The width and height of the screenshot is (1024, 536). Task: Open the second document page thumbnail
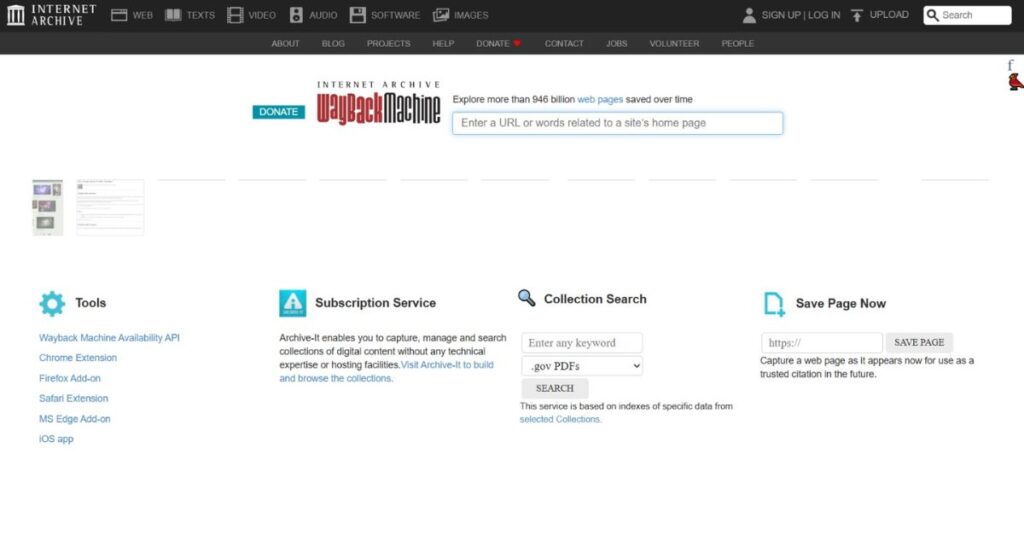click(110, 208)
